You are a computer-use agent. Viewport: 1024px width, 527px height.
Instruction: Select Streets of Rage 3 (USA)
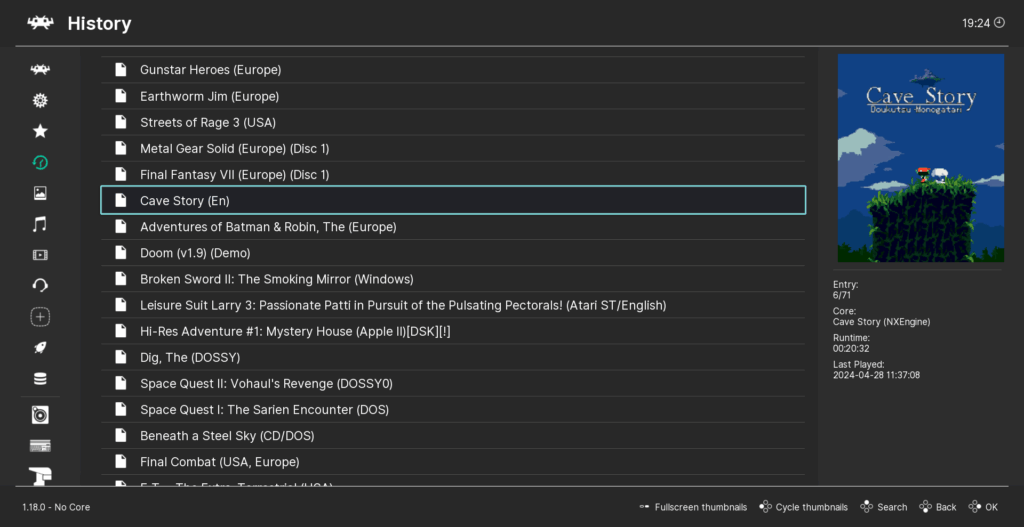click(x=453, y=122)
